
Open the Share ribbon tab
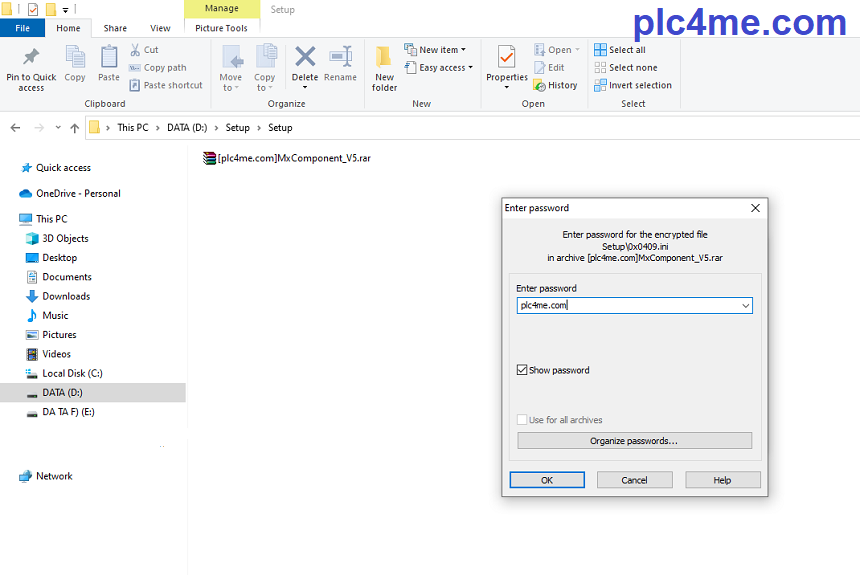[115, 28]
